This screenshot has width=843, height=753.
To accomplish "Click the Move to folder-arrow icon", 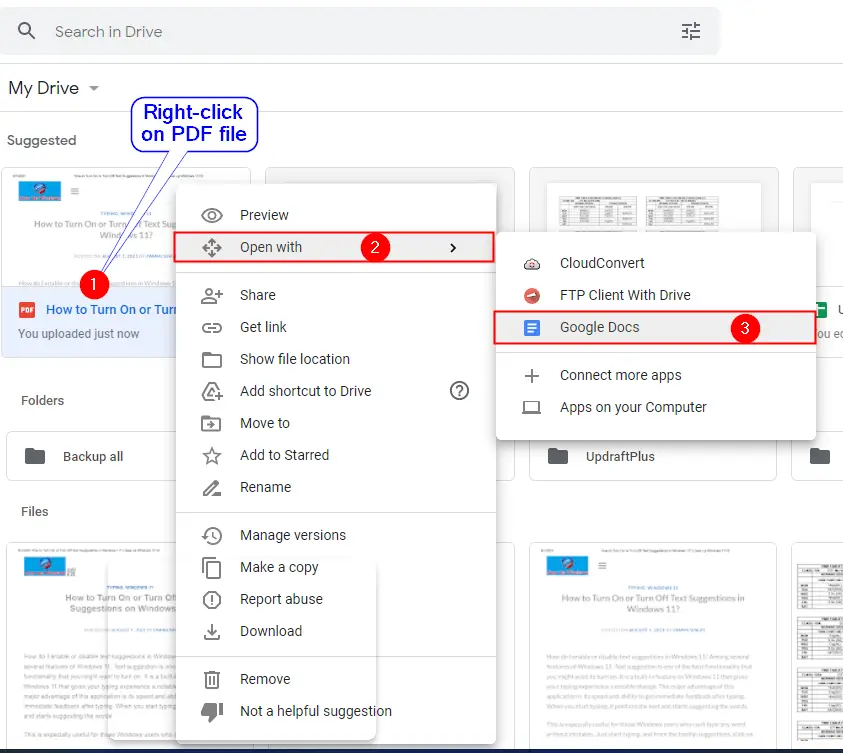I will point(211,424).
